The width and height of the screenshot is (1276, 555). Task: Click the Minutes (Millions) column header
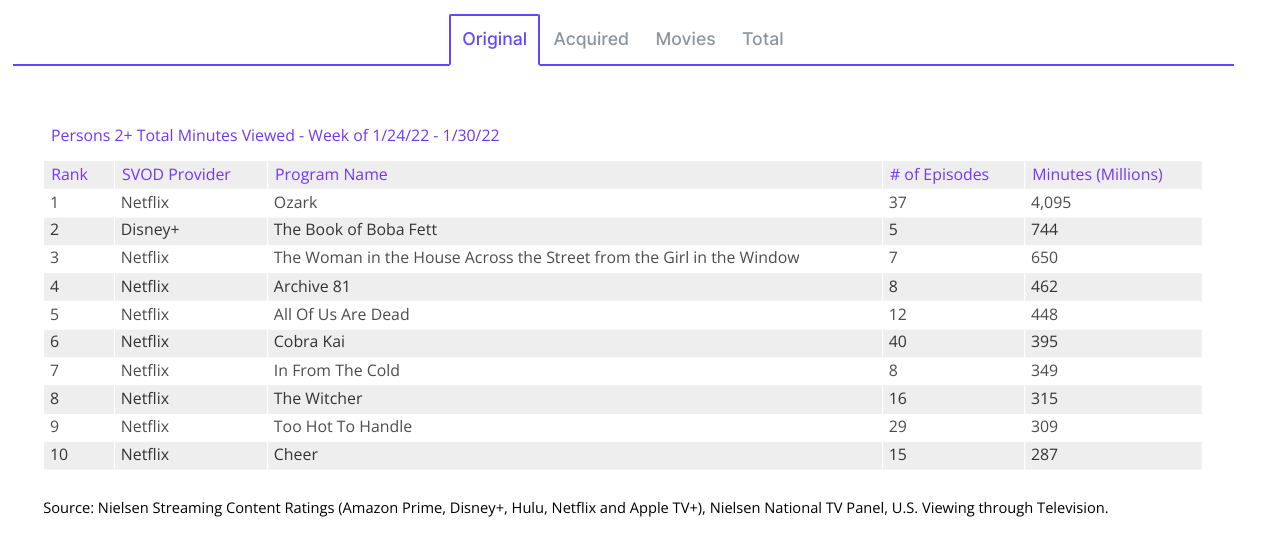click(x=1097, y=175)
